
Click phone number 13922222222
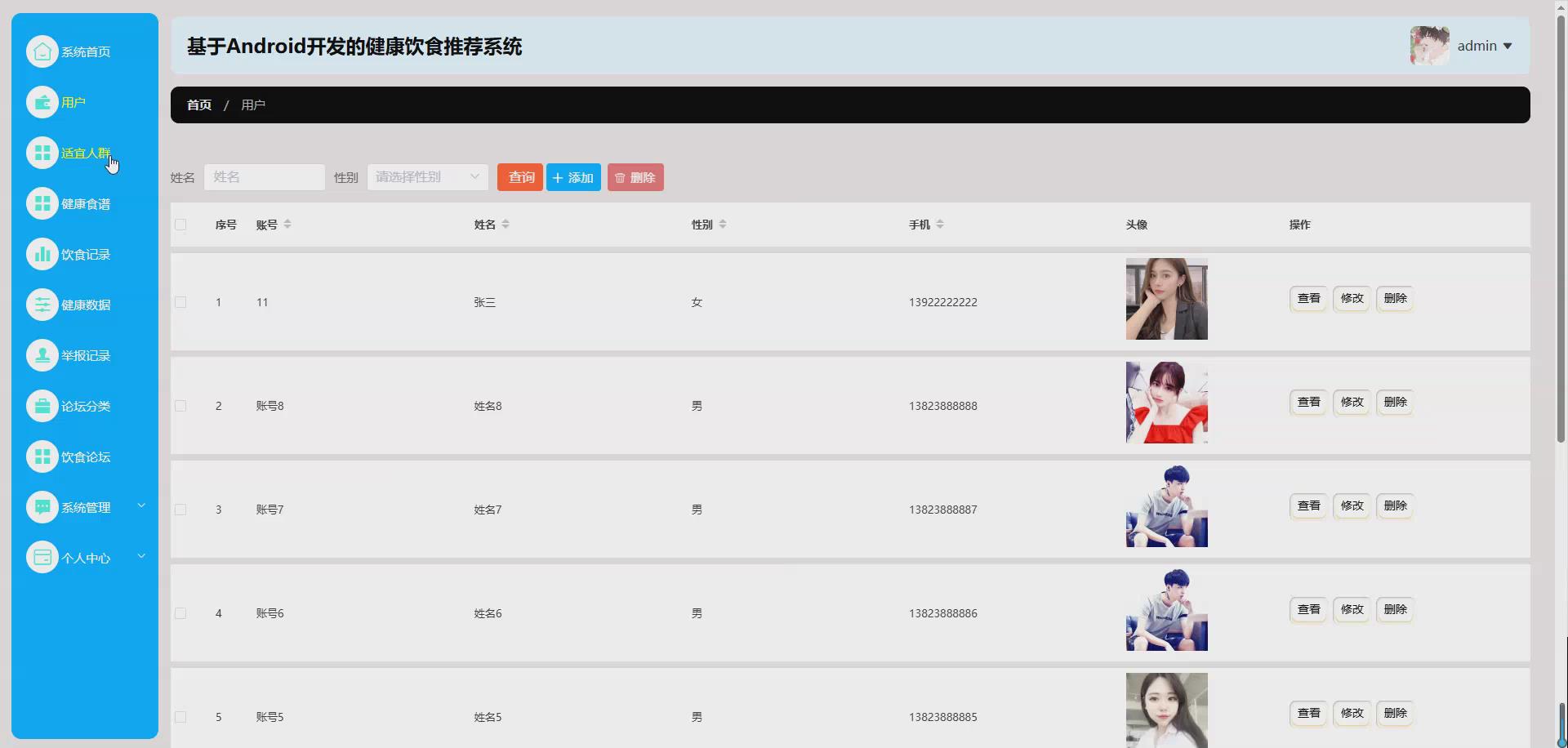[x=943, y=302]
